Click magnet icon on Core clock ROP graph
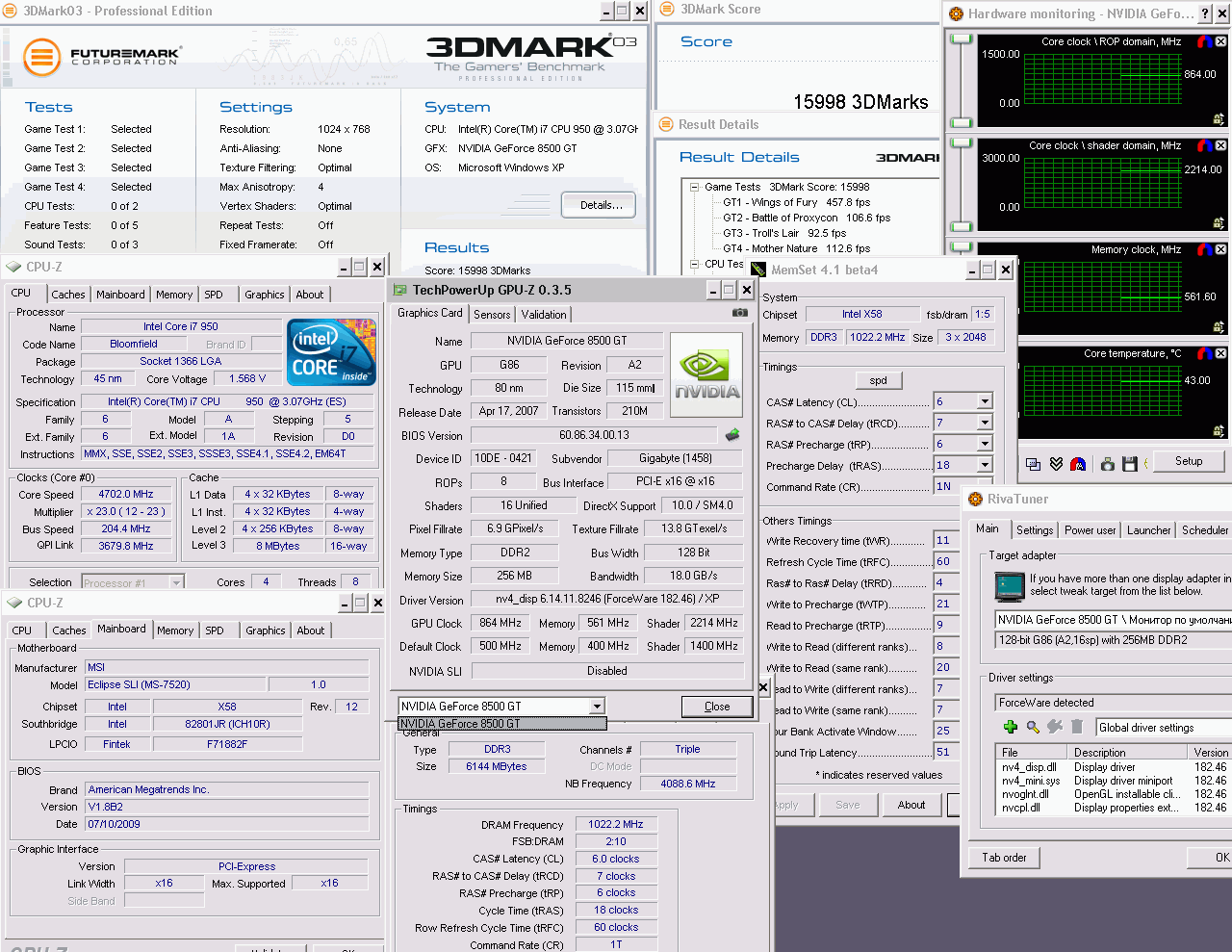Image resolution: width=1232 pixels, height=952 pixels. [1204, 41]
